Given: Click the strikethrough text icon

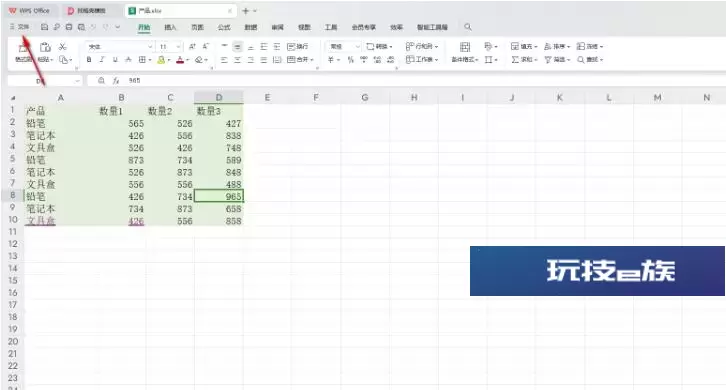Looking at the screenshot, I should pos(128,60).
